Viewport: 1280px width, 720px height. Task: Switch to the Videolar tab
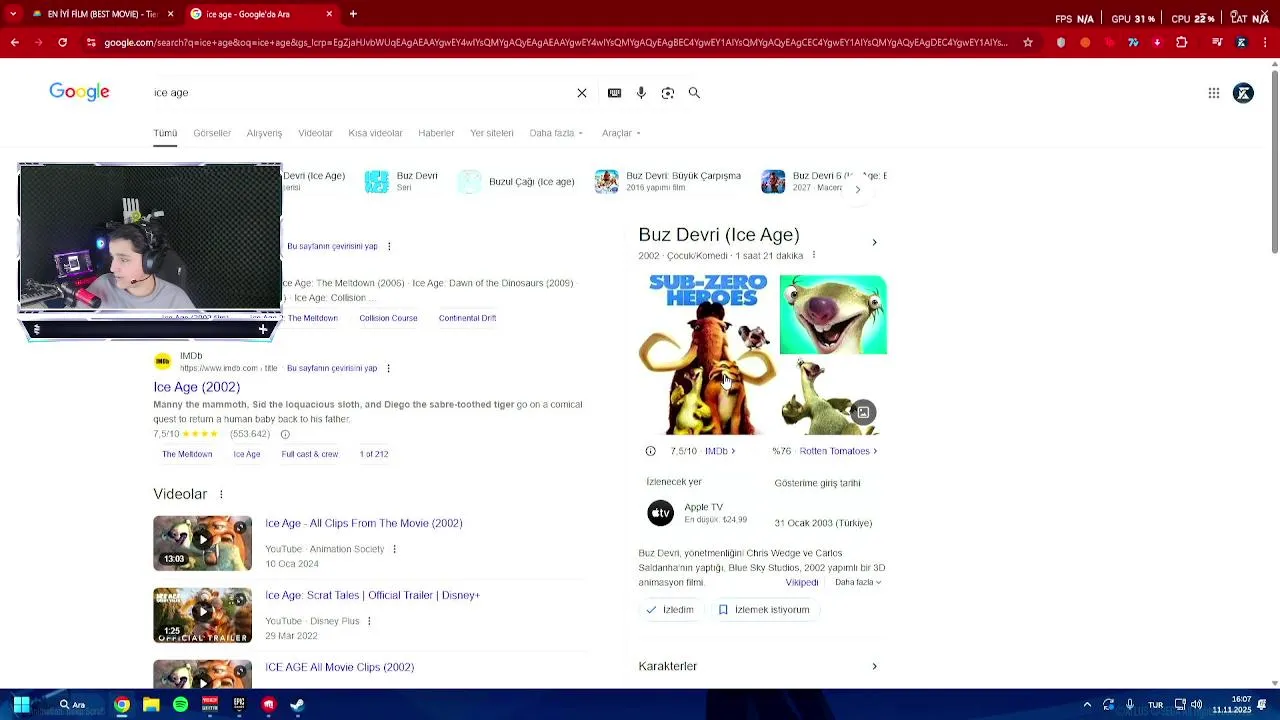click(315, 133)
